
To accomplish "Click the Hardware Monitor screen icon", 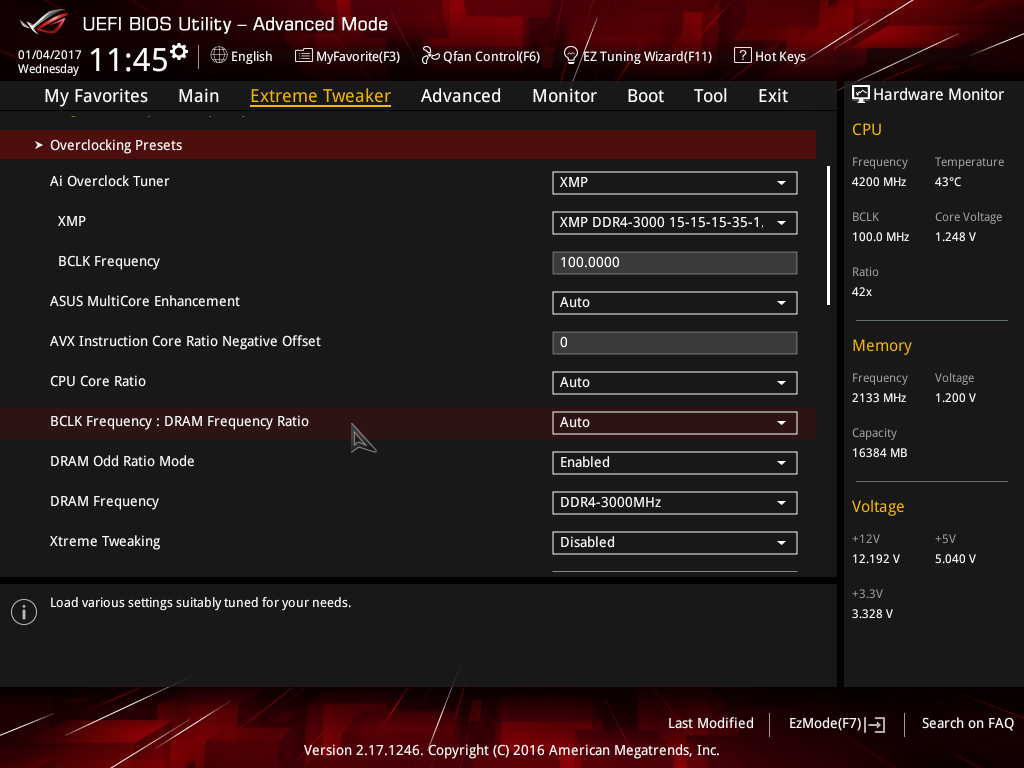I will (861, 94).
